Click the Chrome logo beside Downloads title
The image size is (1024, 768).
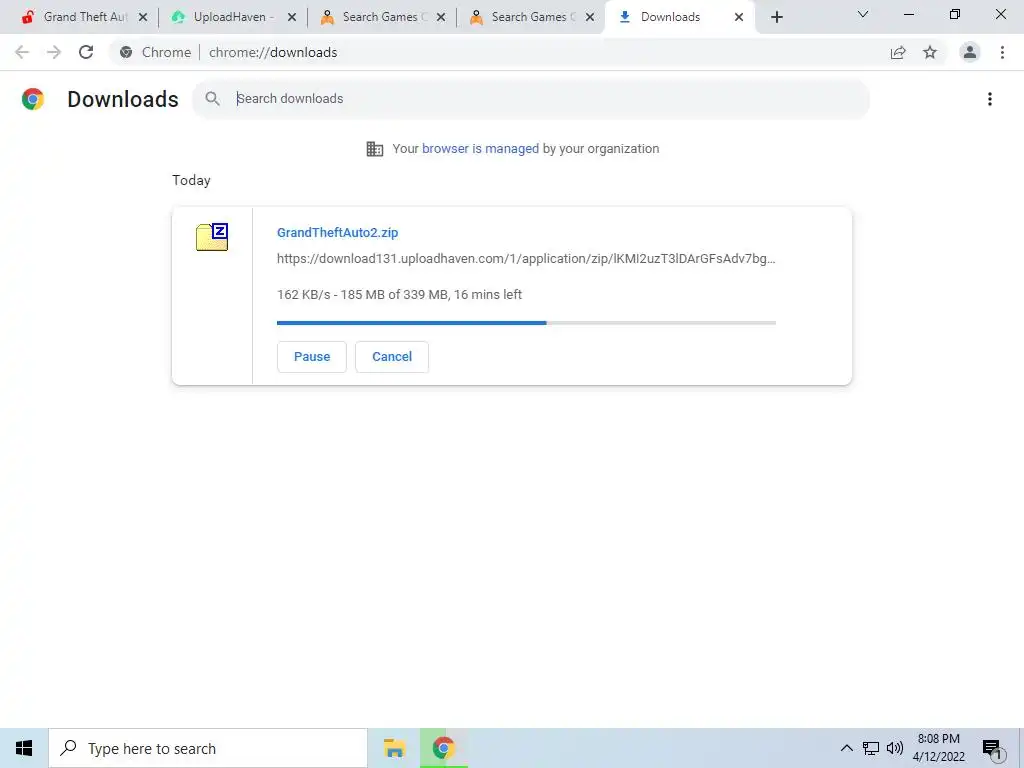(x=33, y=99)
